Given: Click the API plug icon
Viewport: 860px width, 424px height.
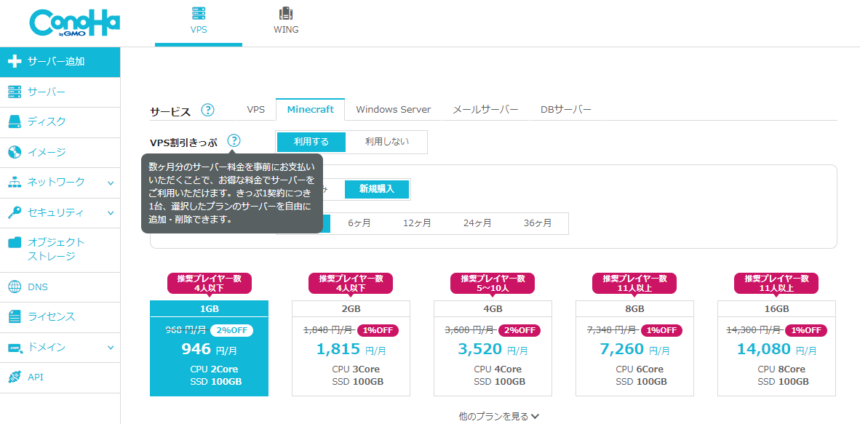Looking at the screenshot, I should click(x=15, y=377).
